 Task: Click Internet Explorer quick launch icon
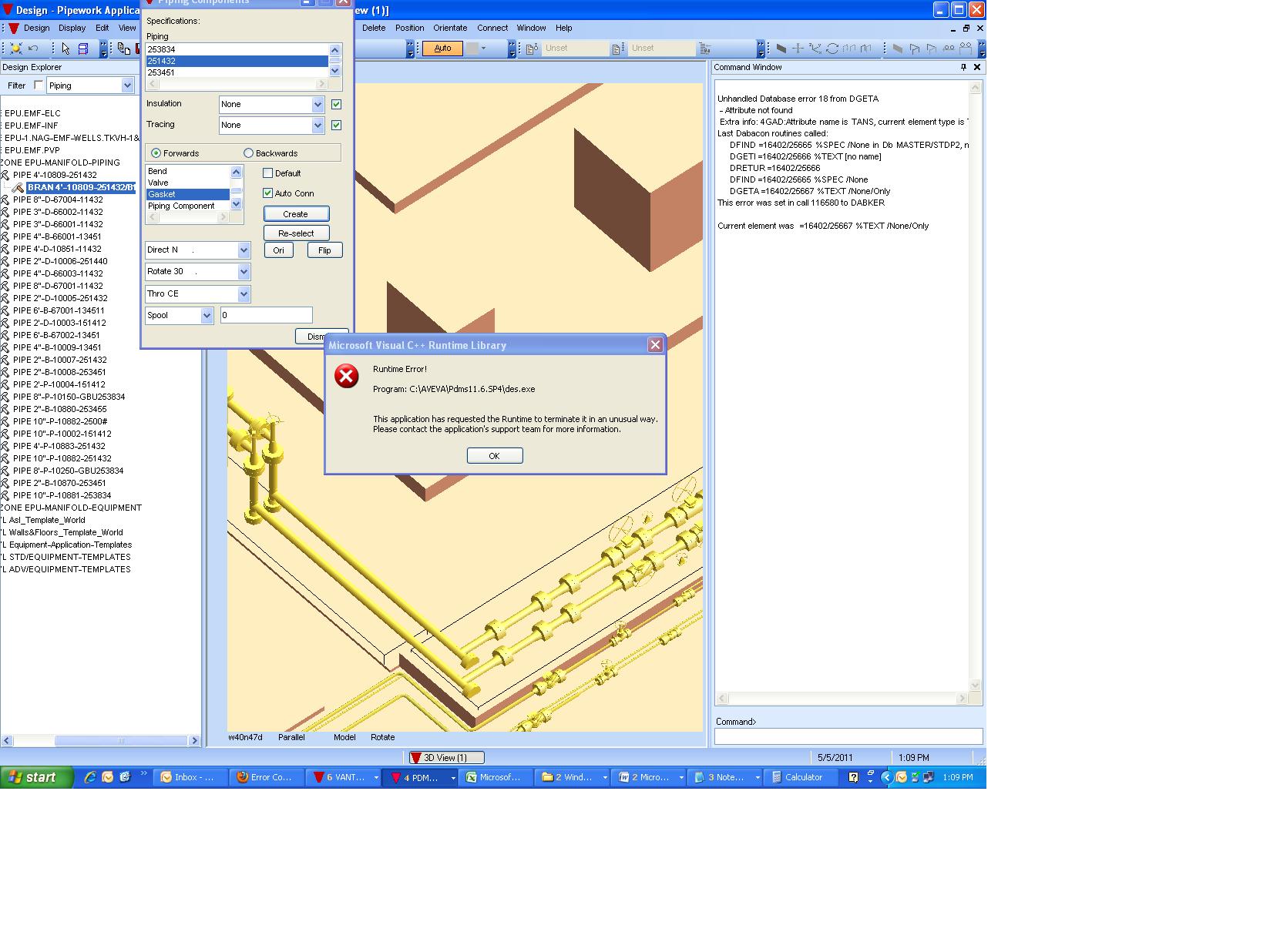click(90, 777)
